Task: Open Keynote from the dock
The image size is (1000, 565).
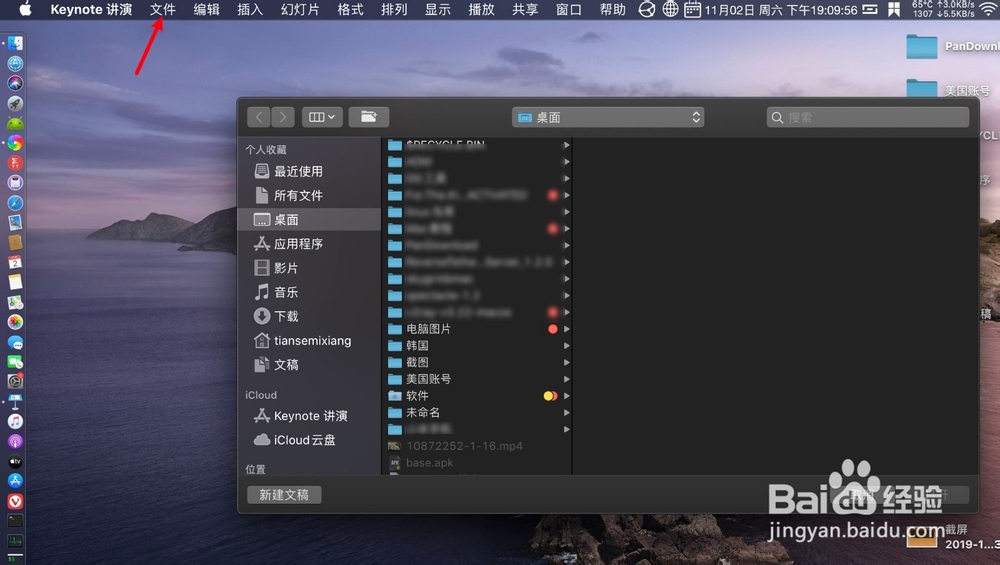Action: click(x=15, y=401)
